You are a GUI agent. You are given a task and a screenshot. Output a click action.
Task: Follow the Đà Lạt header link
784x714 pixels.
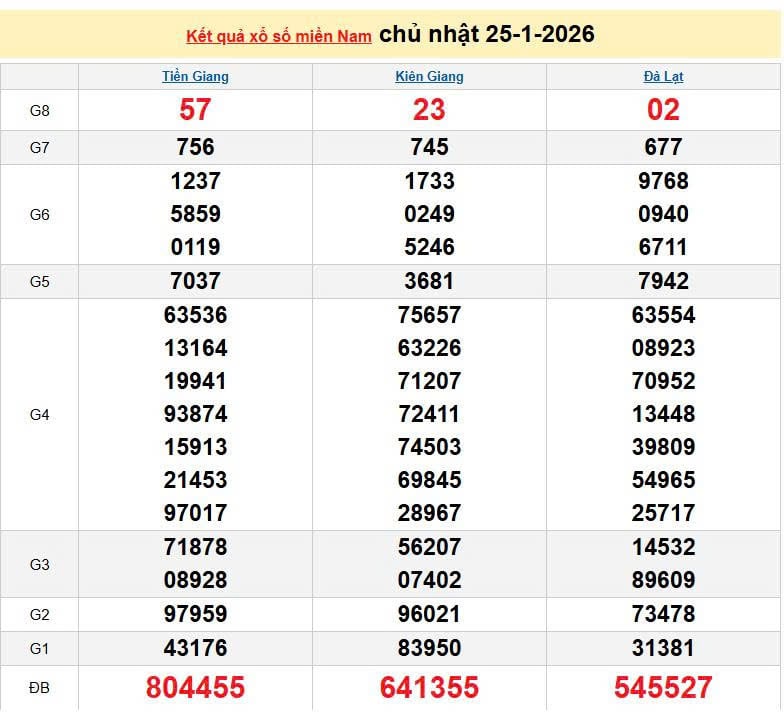click(x=663, y=76)
